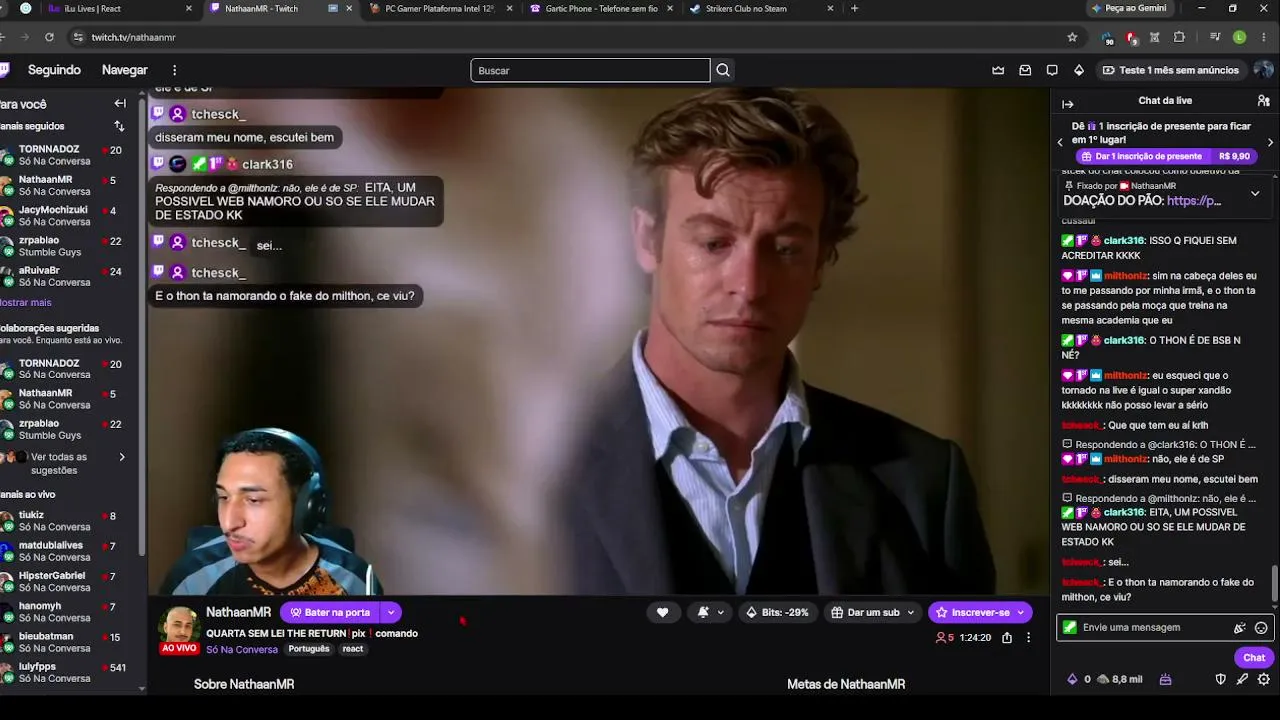
Task: Click Dar 1 inscrição de presente button
Action: point(1165,156)
